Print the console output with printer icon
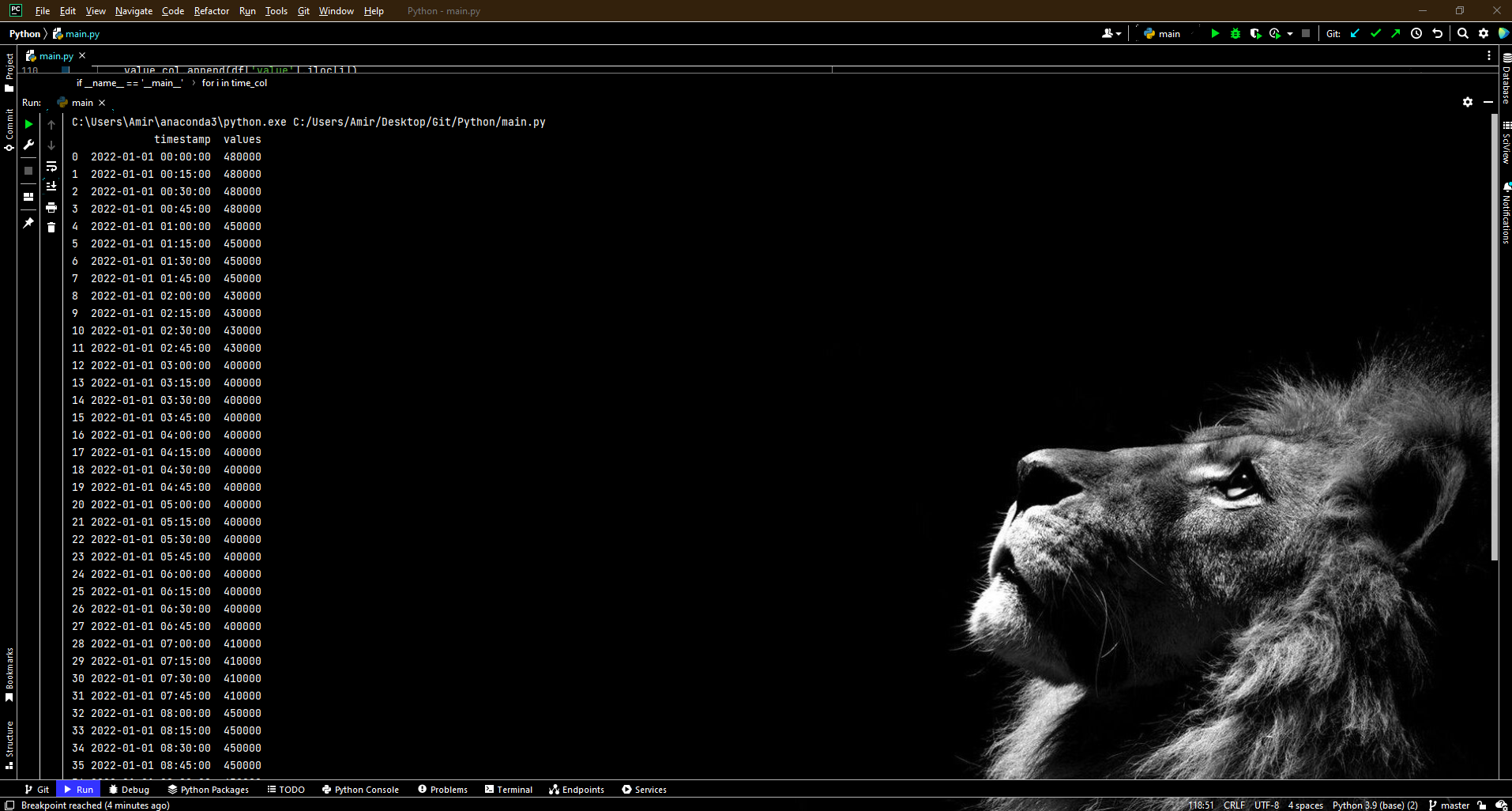The width and height of the screenshot is (1512, 811). pos(51,207)
